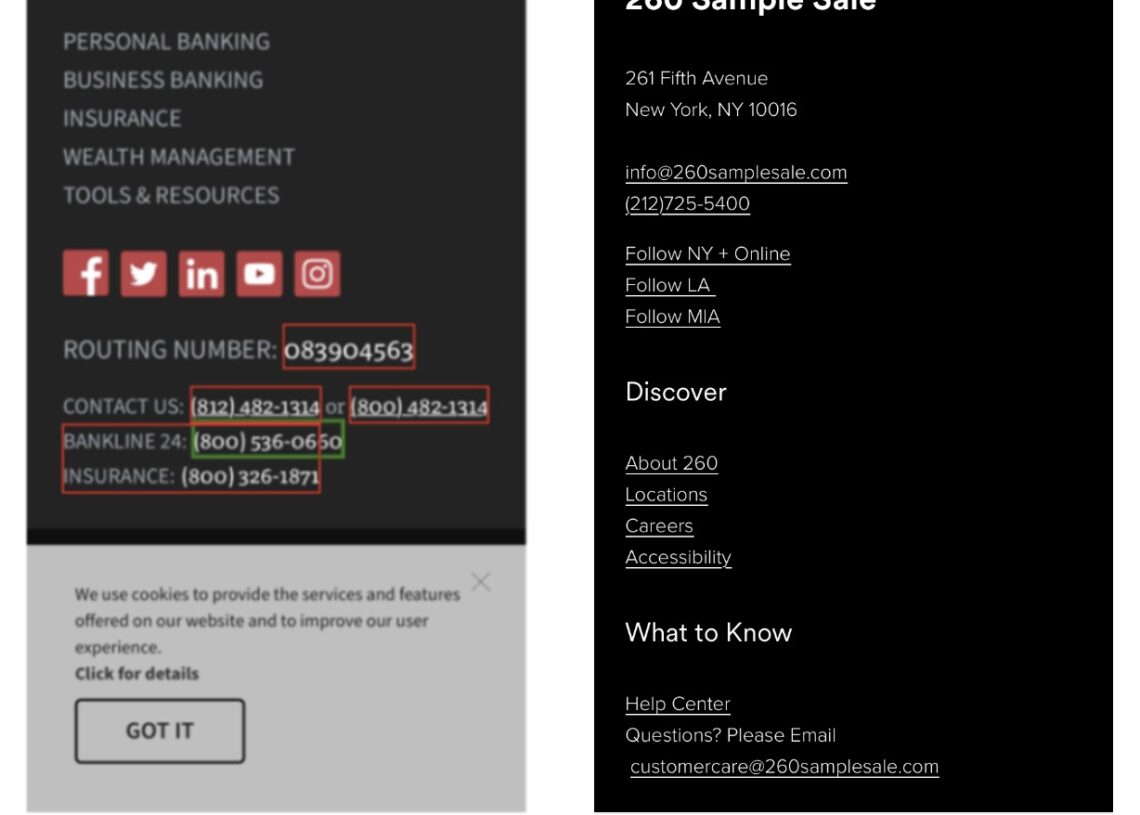1140x815 pixels.
Task: Open Tools & Resources
Action: (x=171, y=195)
